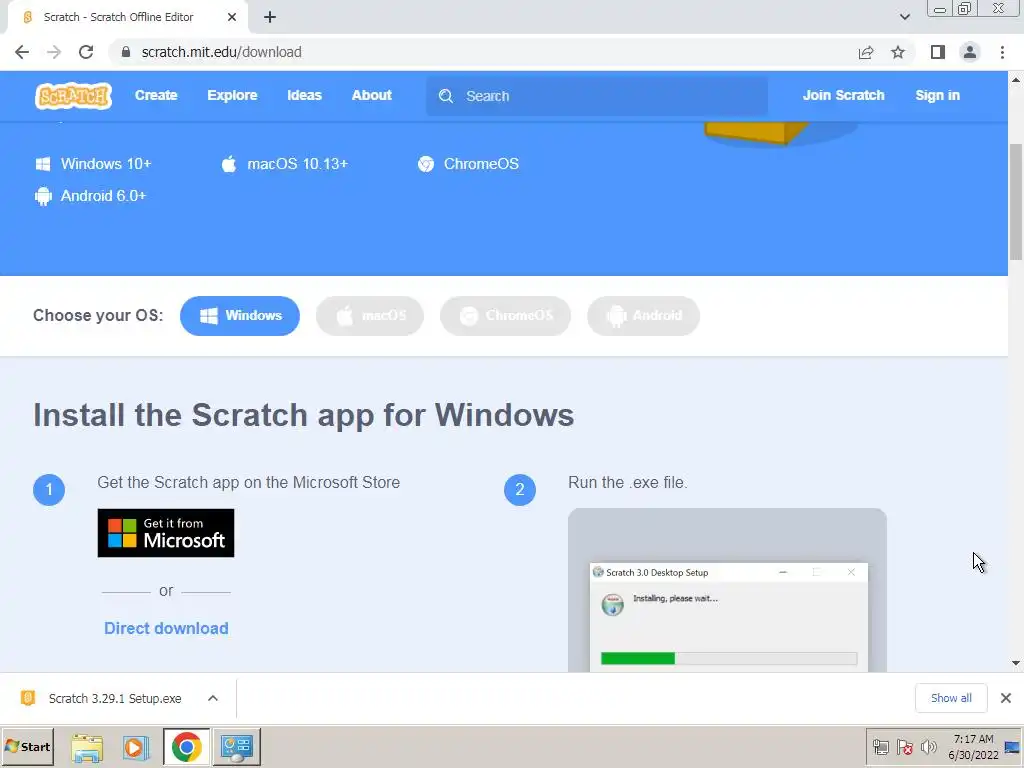
Task: Open Scratch 3.29.1 Setup.exe download
Action: (x=115, y=698)
